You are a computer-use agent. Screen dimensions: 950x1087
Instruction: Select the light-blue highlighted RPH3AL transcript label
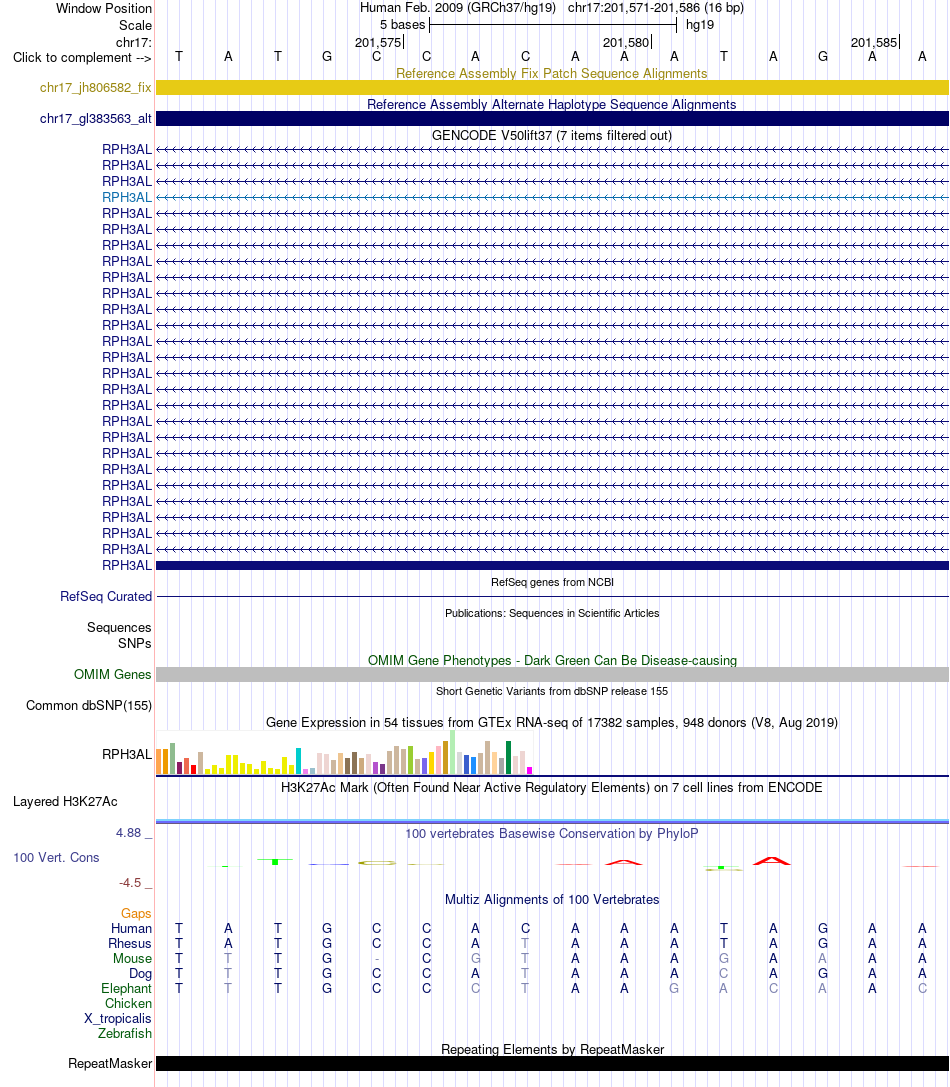[127, 198]
